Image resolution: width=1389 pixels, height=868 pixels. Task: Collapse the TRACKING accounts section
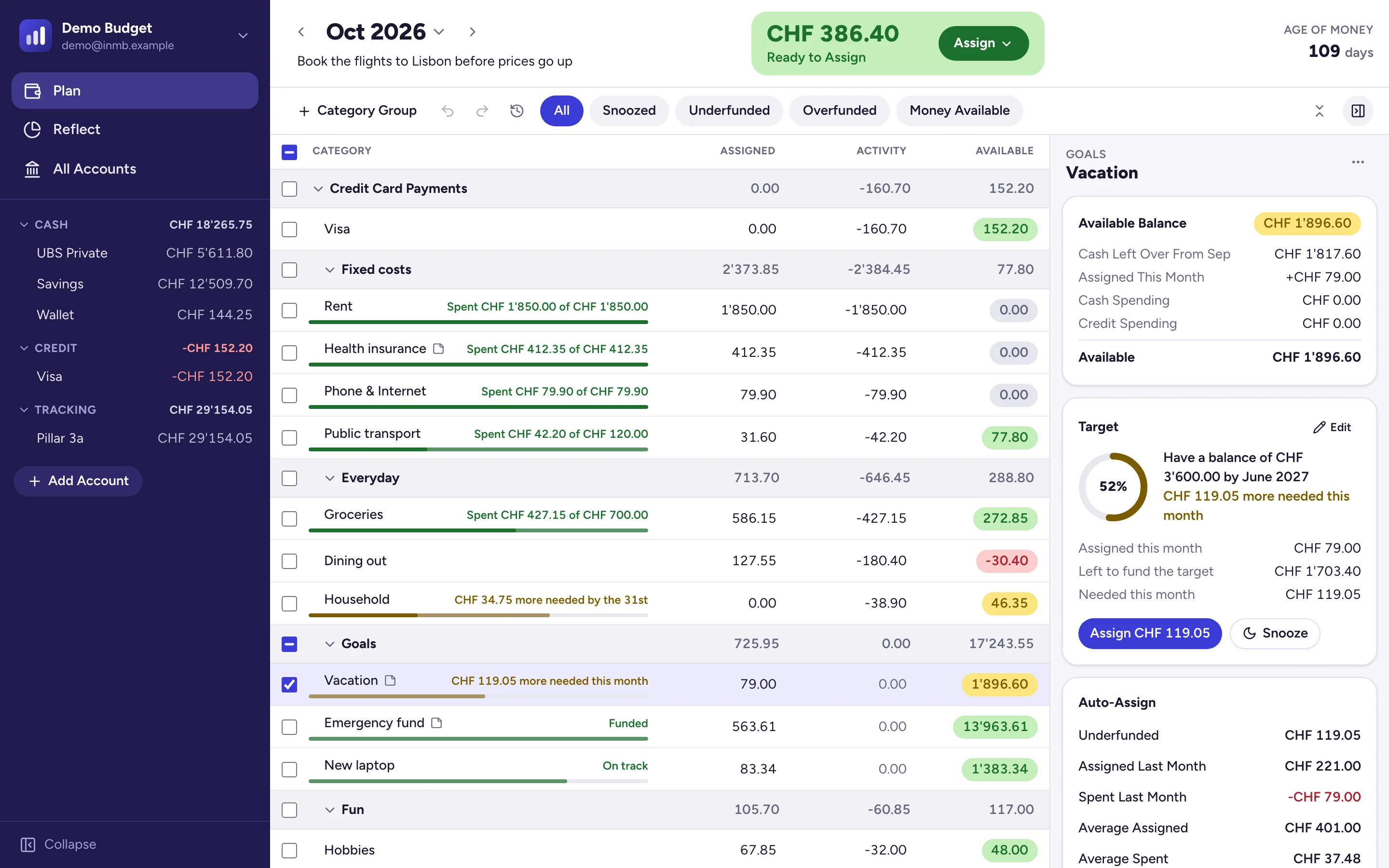[x=24, y=410]
